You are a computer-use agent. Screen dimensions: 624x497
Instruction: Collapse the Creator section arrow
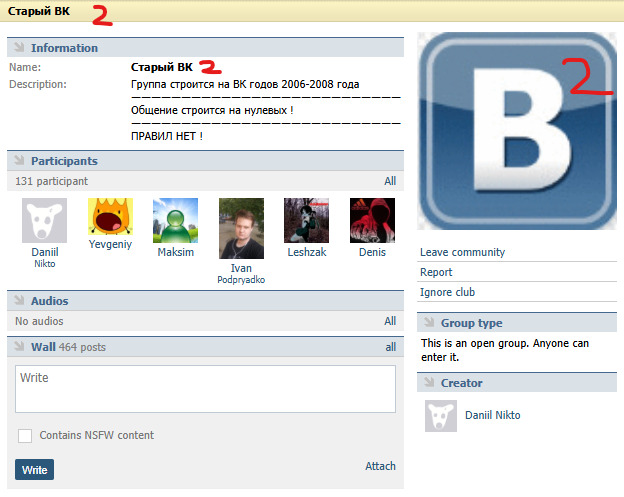[429, 382]
